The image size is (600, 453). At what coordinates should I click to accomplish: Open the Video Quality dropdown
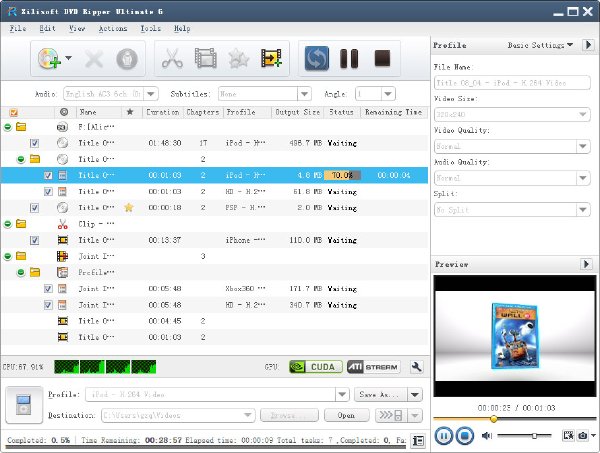(583, 146)
